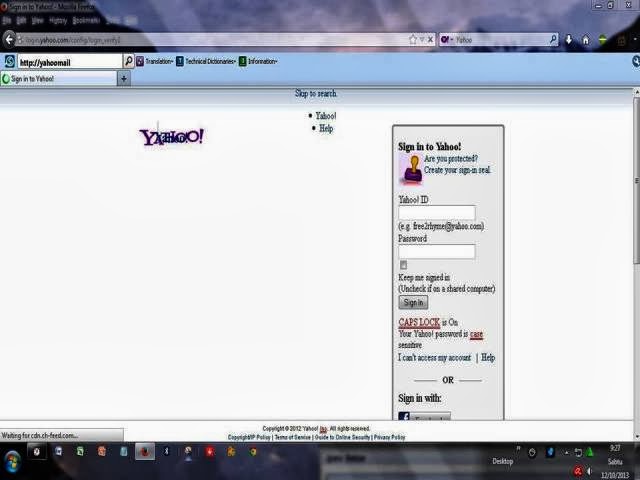Click the magnifier in the Yahoo search box

tap(553, 39)
